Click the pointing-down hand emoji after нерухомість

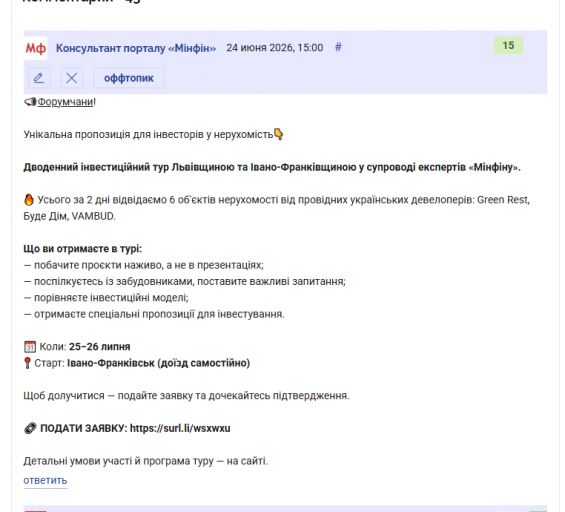tap(279, 134)
